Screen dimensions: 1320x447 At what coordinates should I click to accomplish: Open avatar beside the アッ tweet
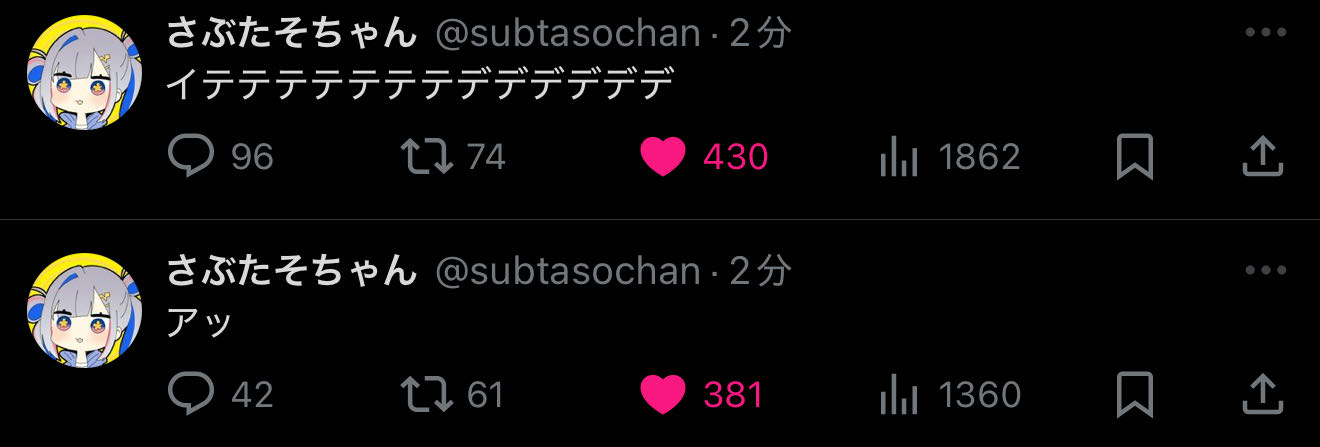point(84,310)
